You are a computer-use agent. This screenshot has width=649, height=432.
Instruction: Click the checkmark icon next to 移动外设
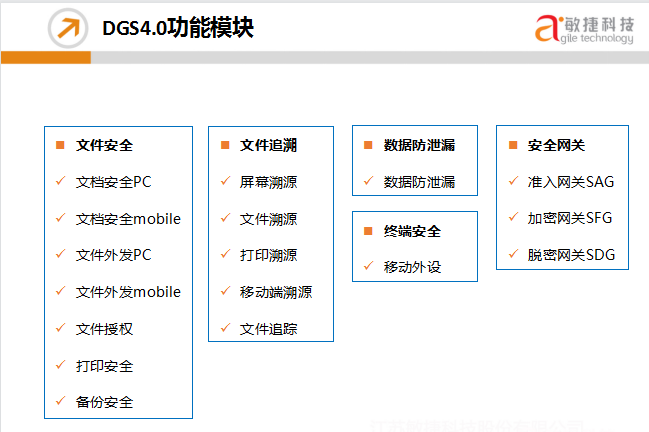click(368, 267)
